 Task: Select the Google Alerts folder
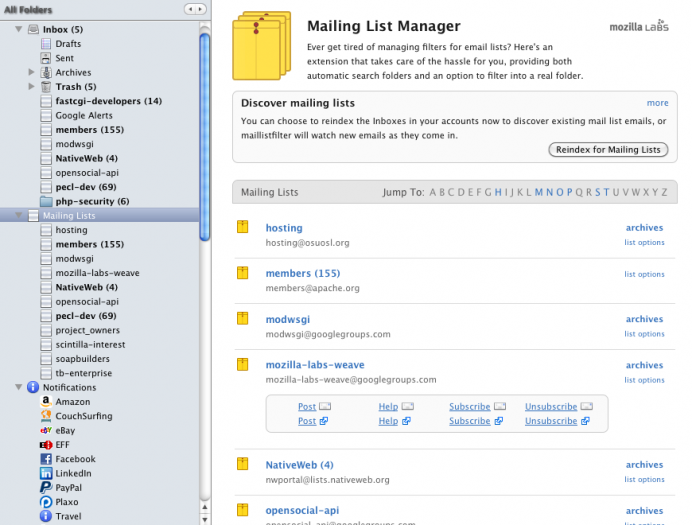coord(84,115)
